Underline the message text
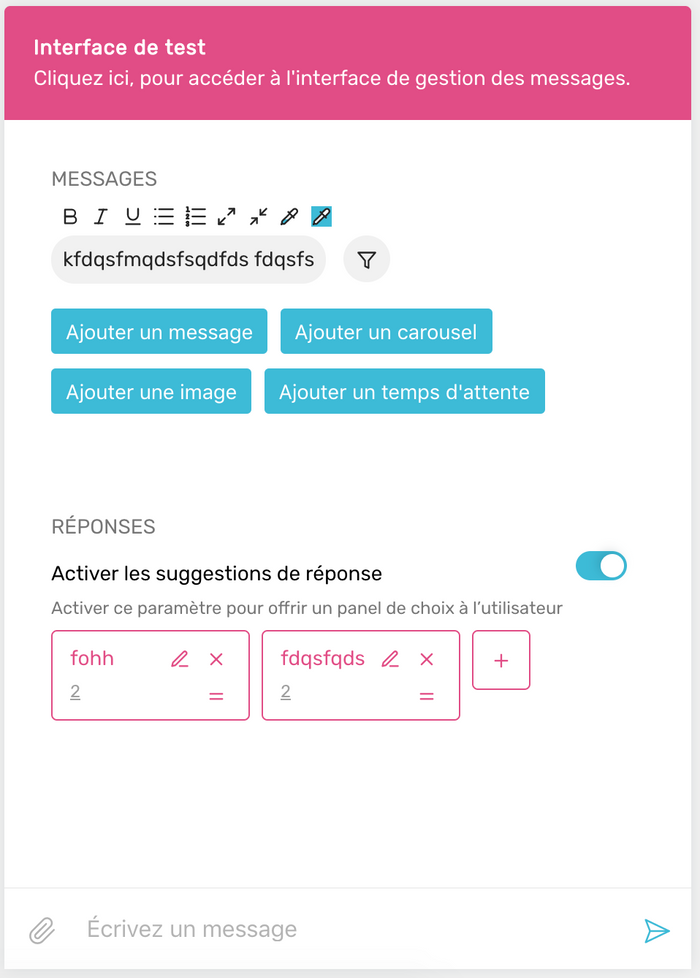The width and height of the screenshot is (700, 978). (x=132, y=216)
